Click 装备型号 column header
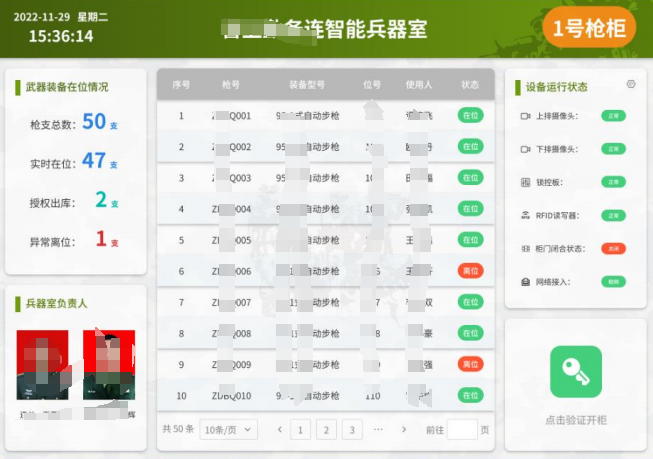This screenshot has width=653, height=459. pos(307,85)
